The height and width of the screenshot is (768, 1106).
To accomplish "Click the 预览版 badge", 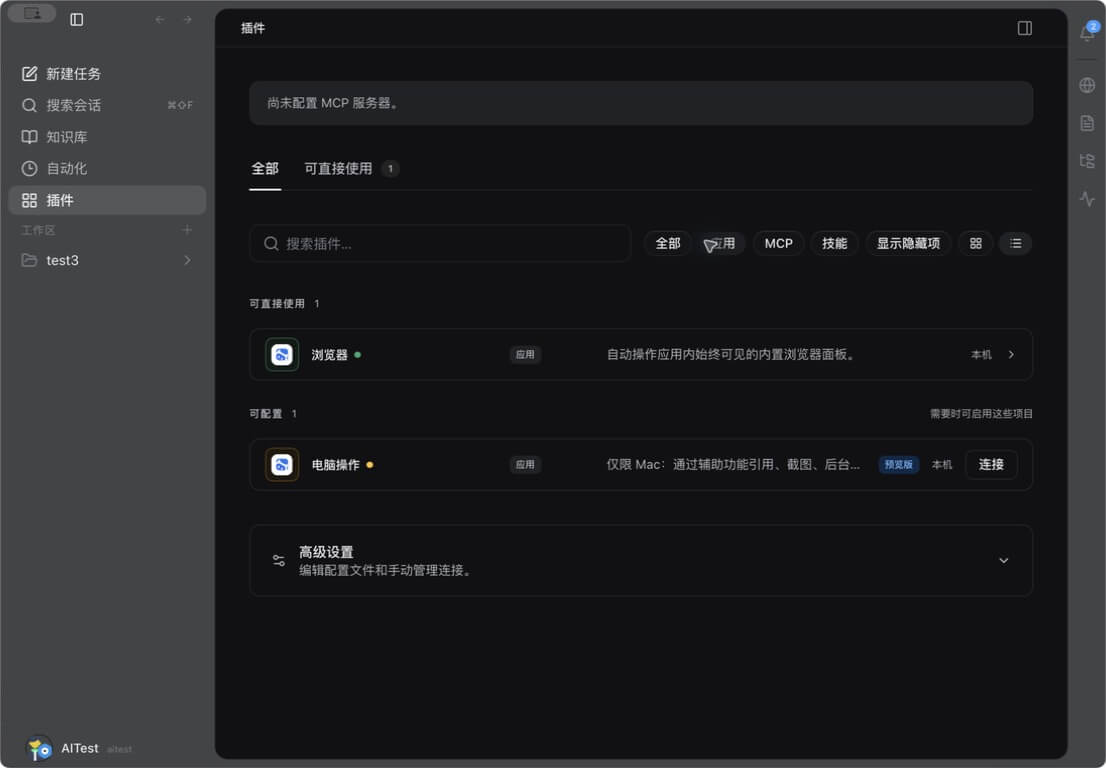I will pos(899,465).
